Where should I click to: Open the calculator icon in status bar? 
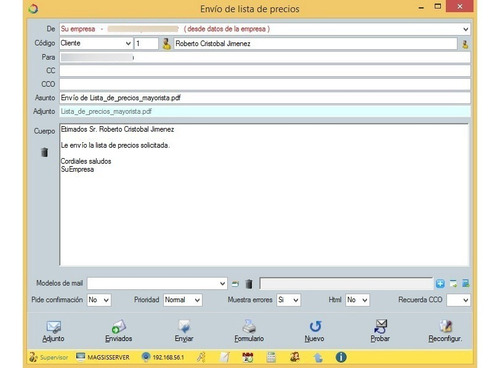pyautogui.click(x=271, y=357)
